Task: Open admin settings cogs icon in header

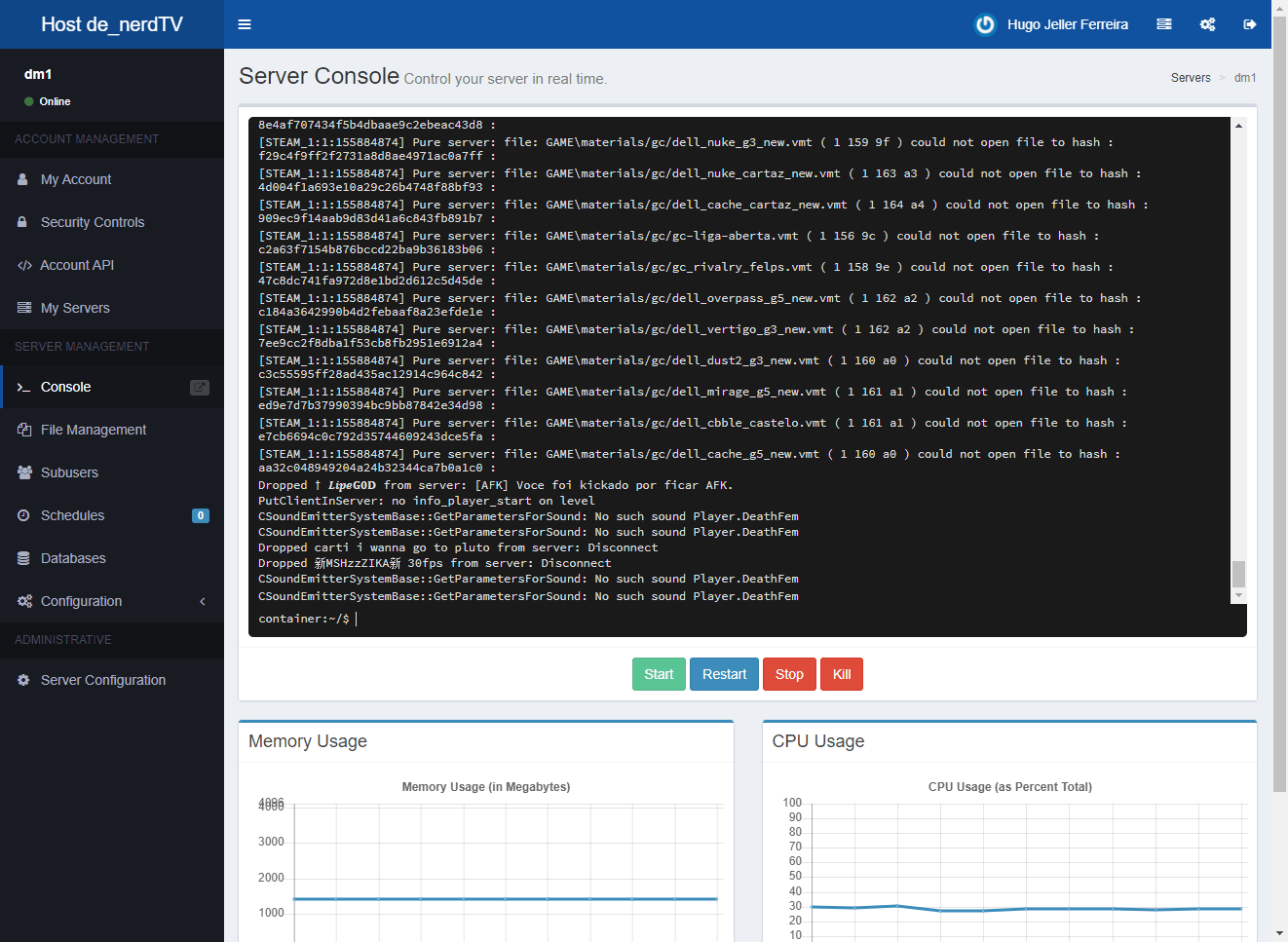Action: pos(1207,24)
